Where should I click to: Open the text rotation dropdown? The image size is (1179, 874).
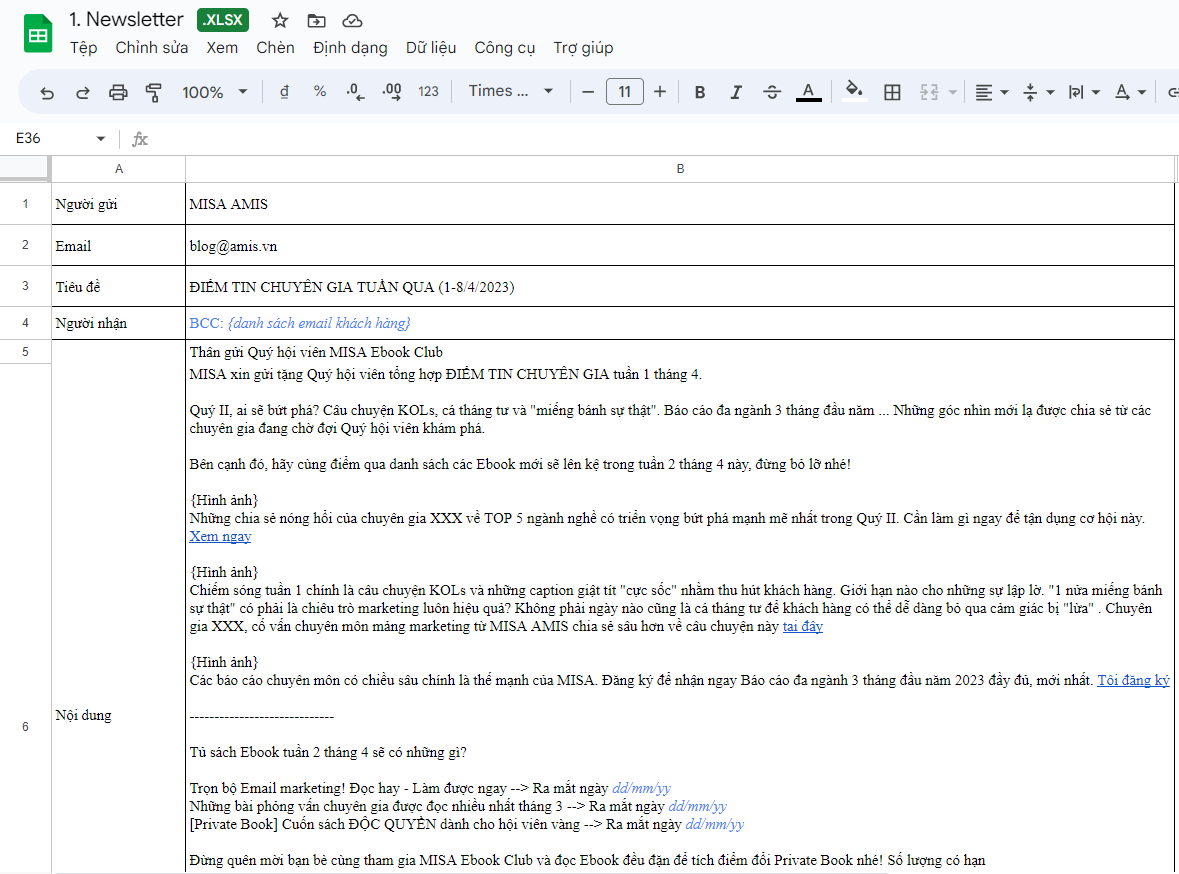tap(1130, 93)
